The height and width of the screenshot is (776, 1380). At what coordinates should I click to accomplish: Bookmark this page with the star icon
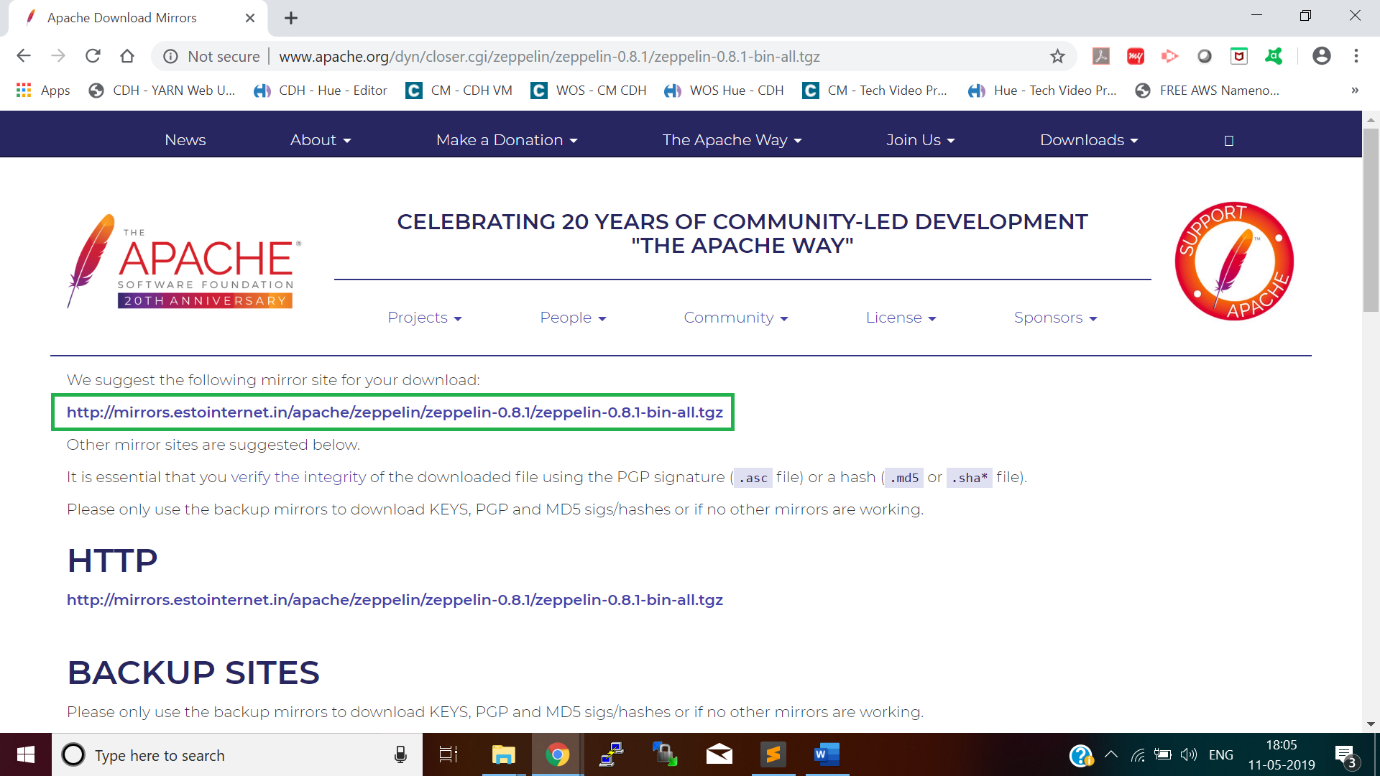[x=1057, y=57]
